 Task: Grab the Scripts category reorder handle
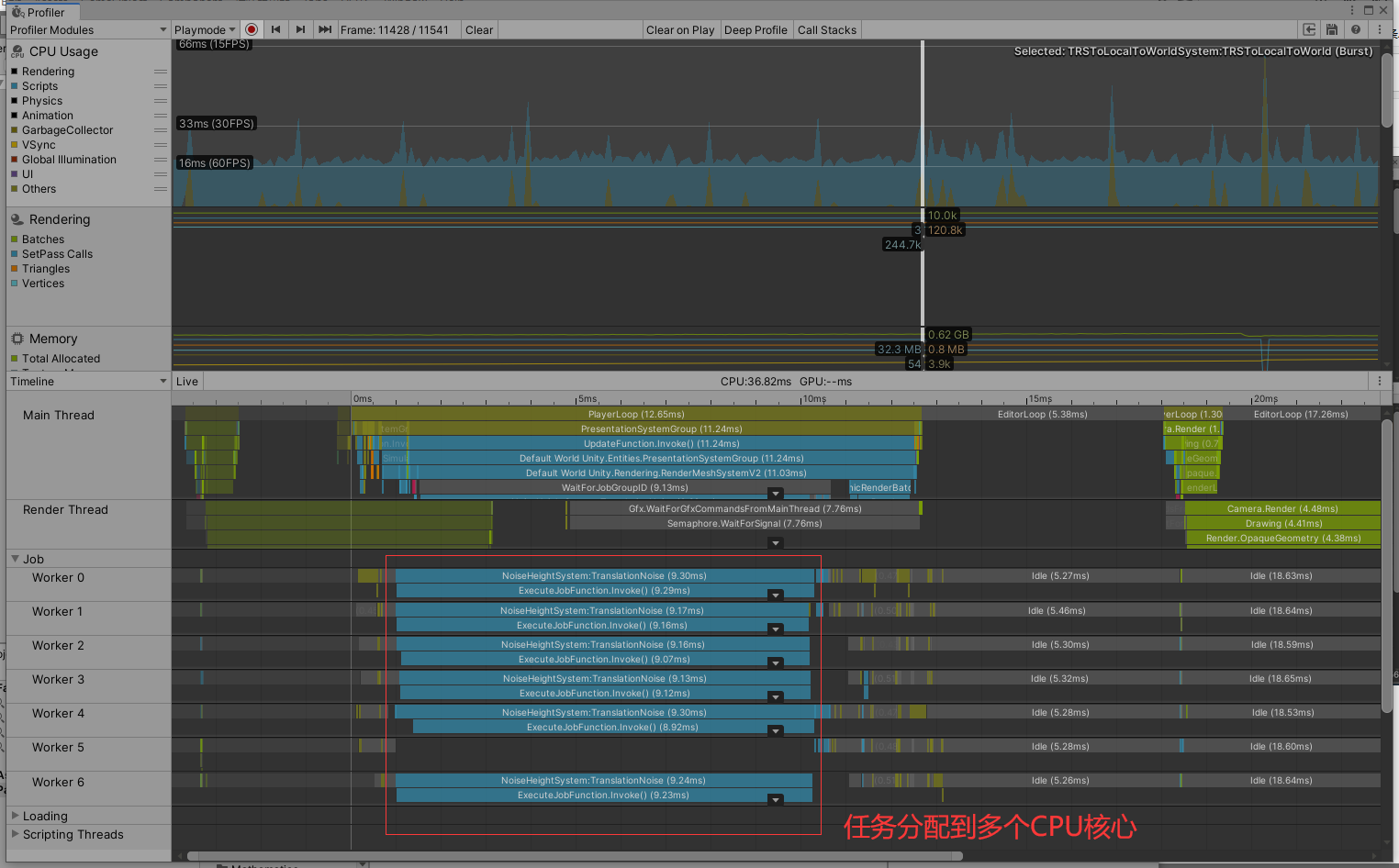tap(161, 86)
